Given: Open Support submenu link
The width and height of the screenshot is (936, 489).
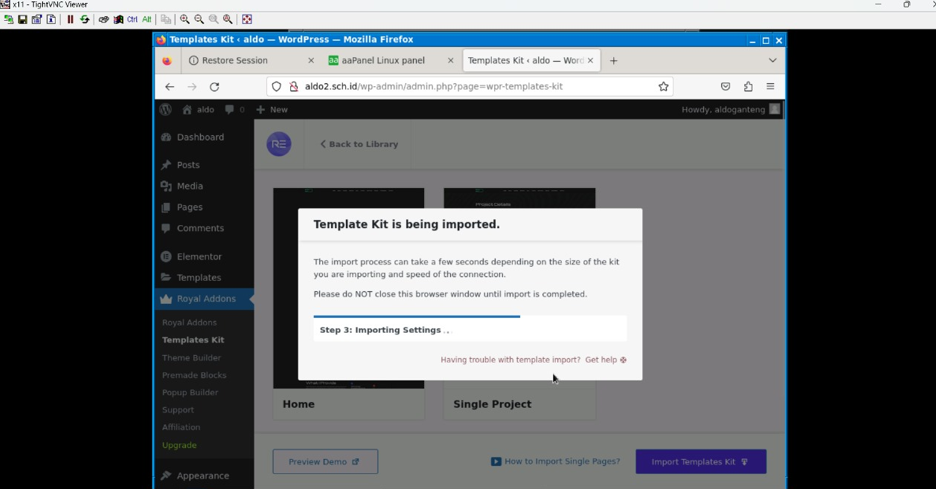Looking at the screenshot, I should (178, 410).
